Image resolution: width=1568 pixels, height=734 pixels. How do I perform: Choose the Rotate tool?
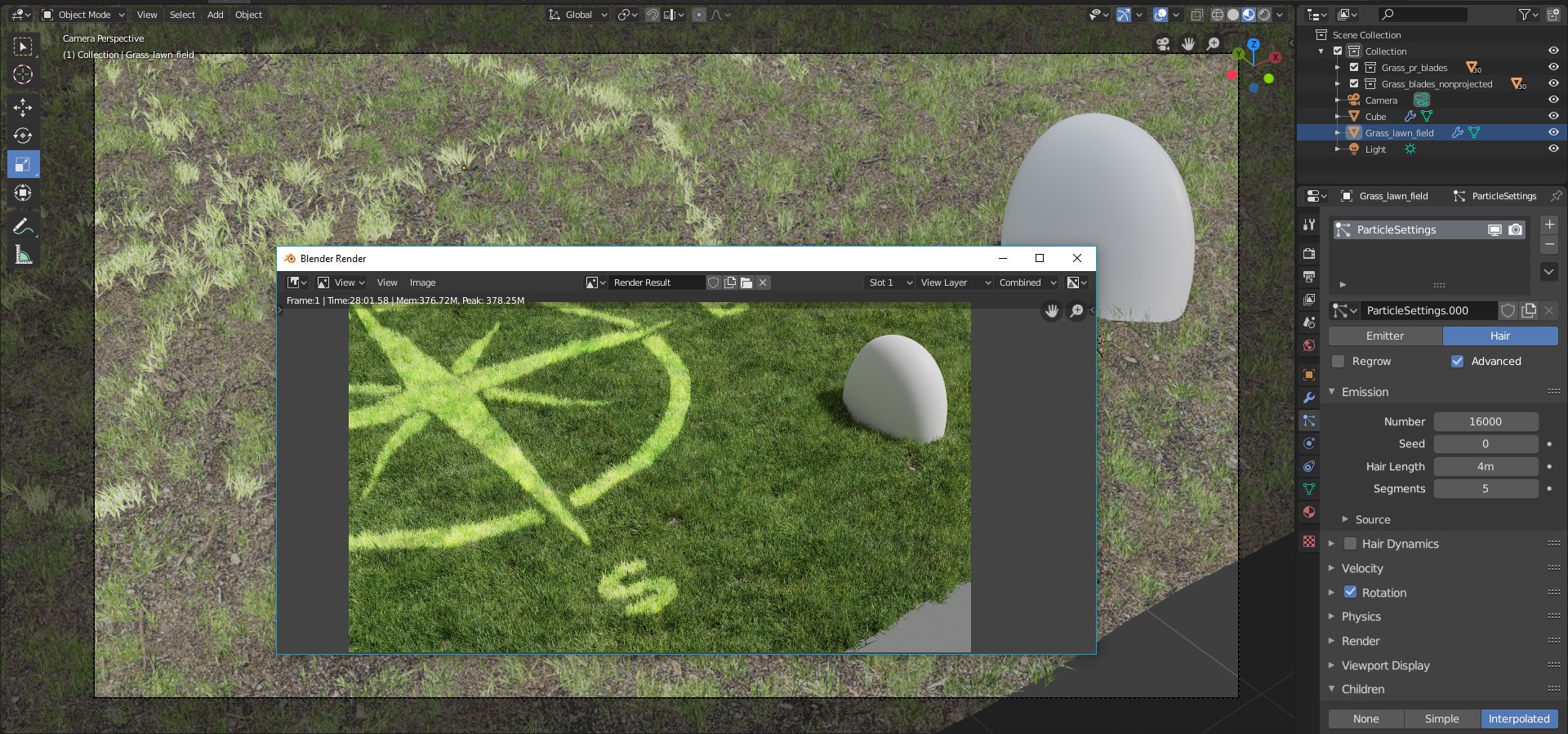point(23,136)
